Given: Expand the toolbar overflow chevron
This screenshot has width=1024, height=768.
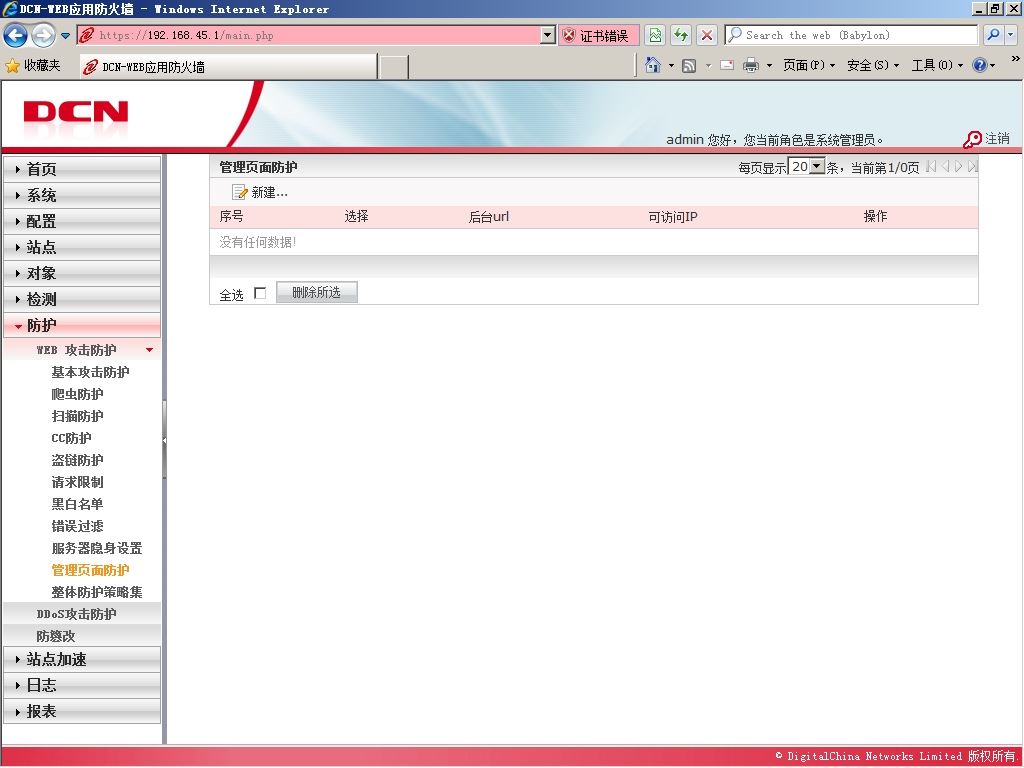Looking at the screenshot, I should tap(1015, 59).
